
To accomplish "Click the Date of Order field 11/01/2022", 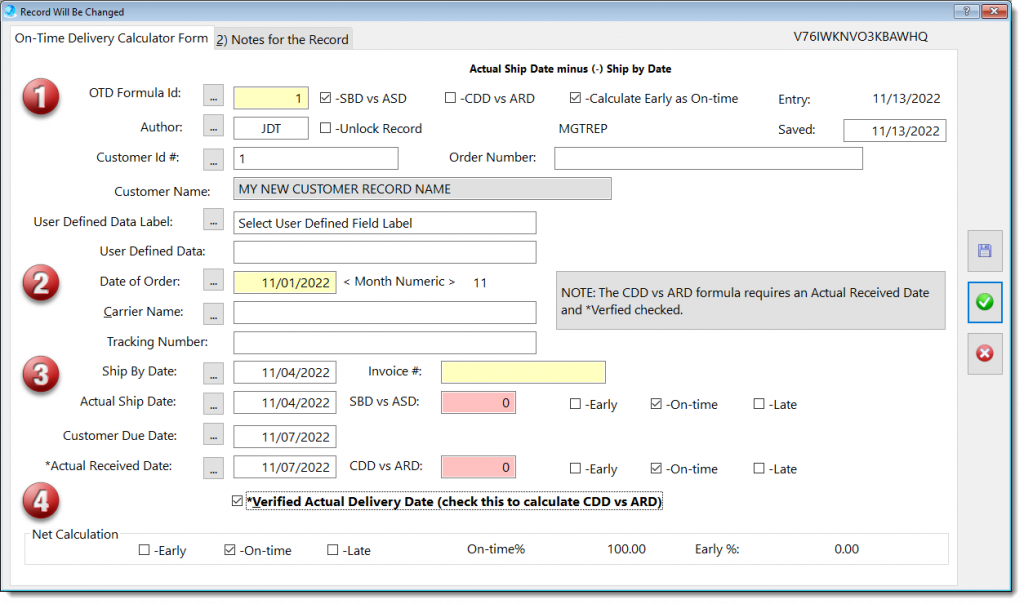I will 285,283.
